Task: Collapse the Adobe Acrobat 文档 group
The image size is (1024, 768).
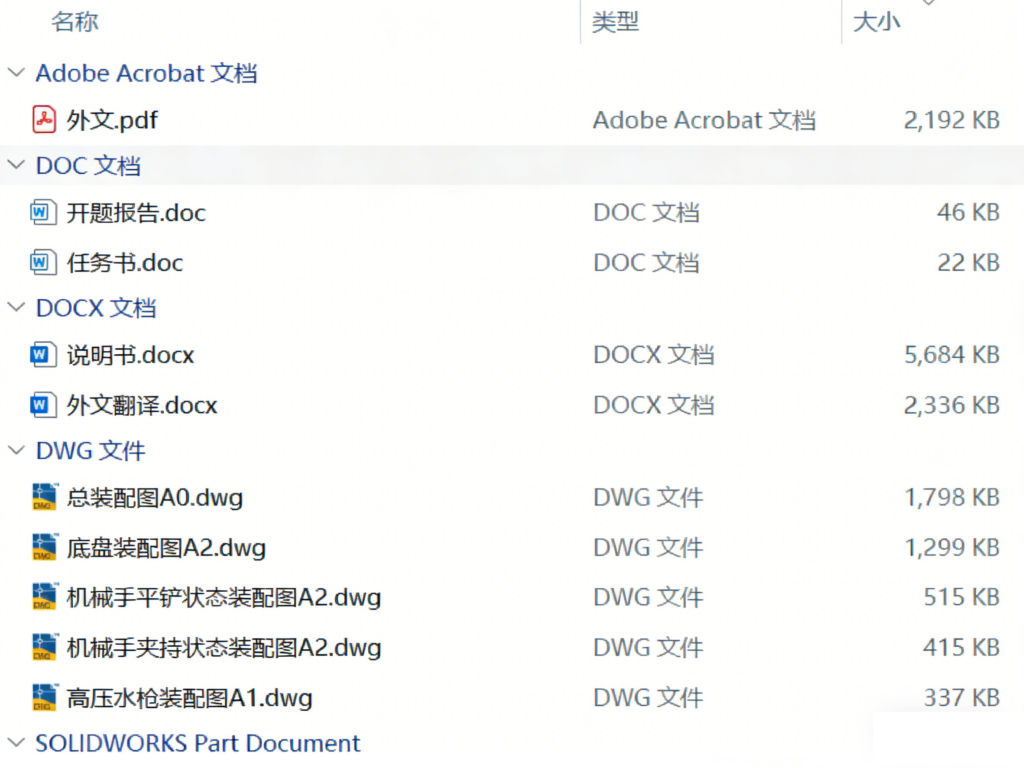Action: click(x=15, y=72)
